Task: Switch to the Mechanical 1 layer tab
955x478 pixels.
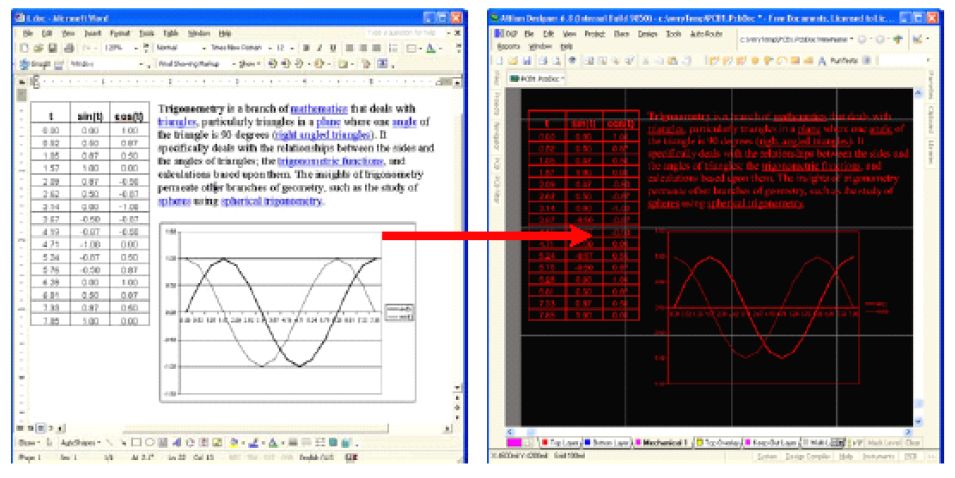Action: (665, 441)
